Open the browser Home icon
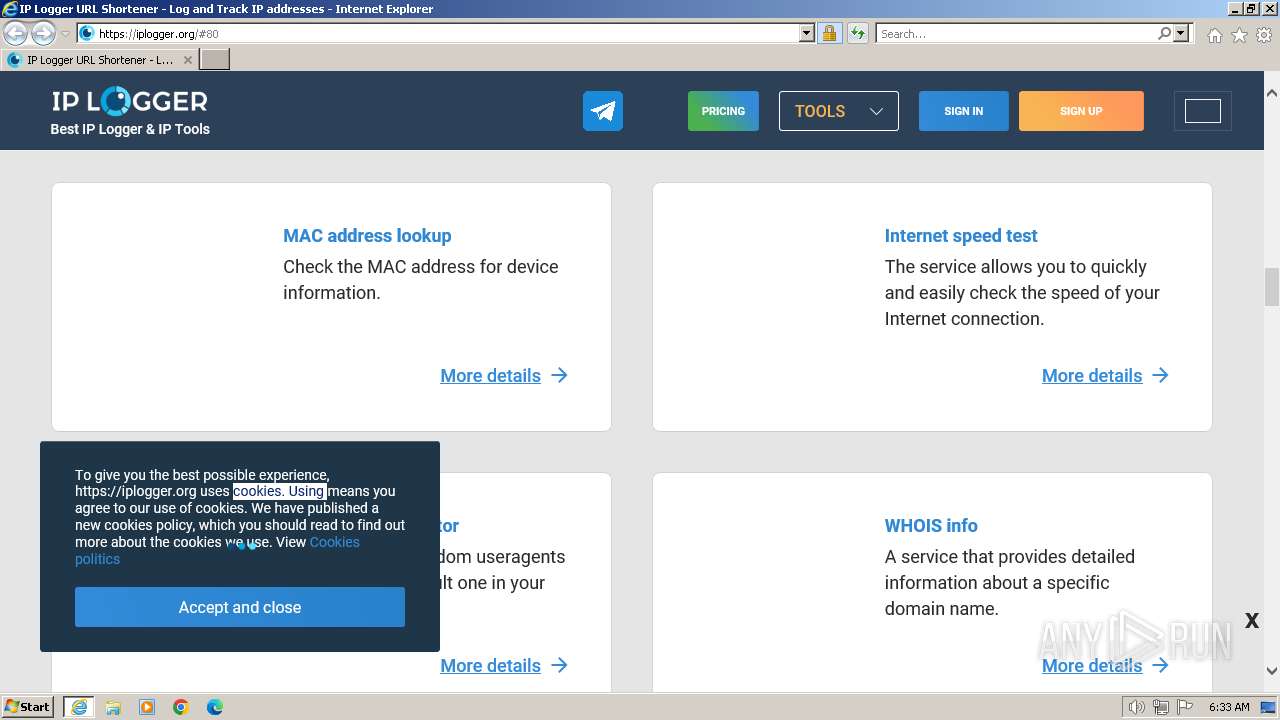Screen dimensions: 1280x720 [x=1214, y=35]
